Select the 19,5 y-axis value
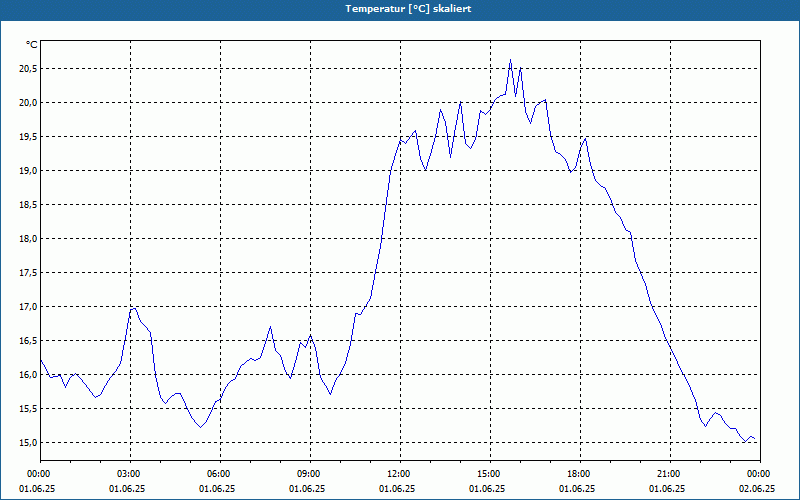This screenshot has width=800, height=500. pos(28,137)
